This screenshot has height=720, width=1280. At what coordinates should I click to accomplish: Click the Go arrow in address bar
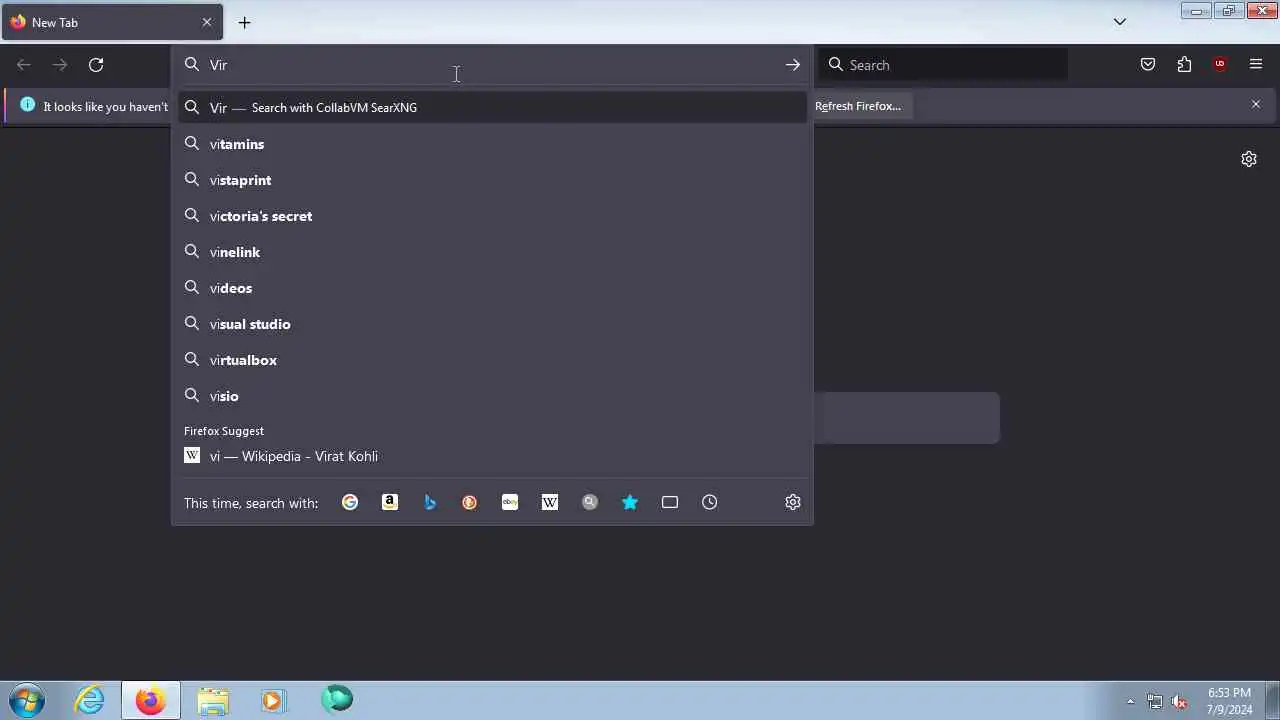coord(793,65)
